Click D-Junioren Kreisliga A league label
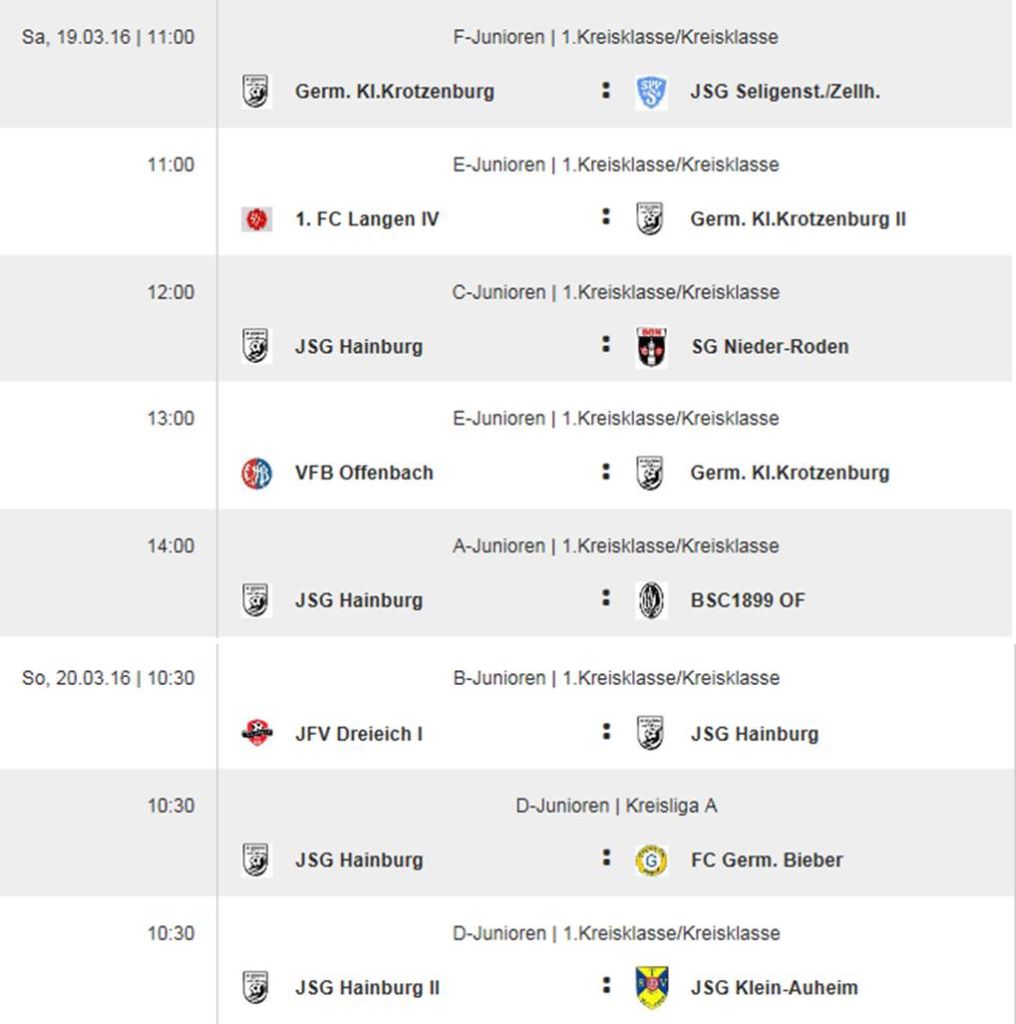Viewport: 1016px width, 1024px height. pos(616,805)
